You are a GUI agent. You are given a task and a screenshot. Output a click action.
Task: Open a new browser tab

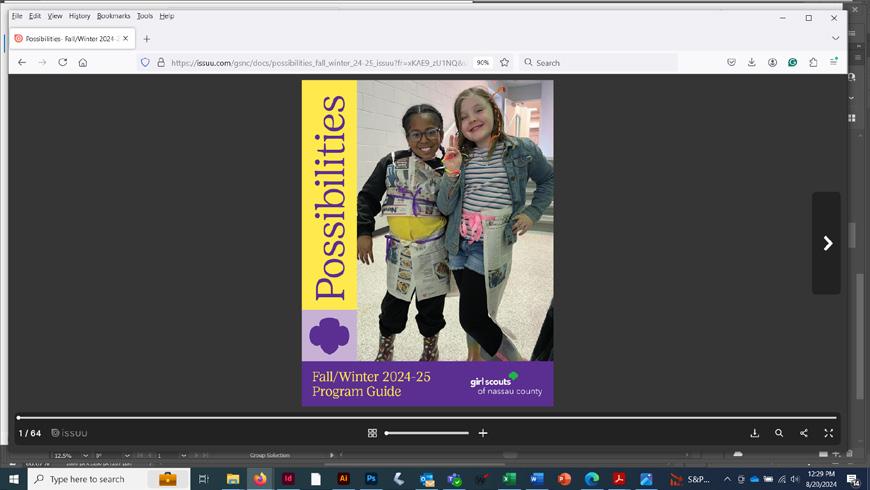146,39
